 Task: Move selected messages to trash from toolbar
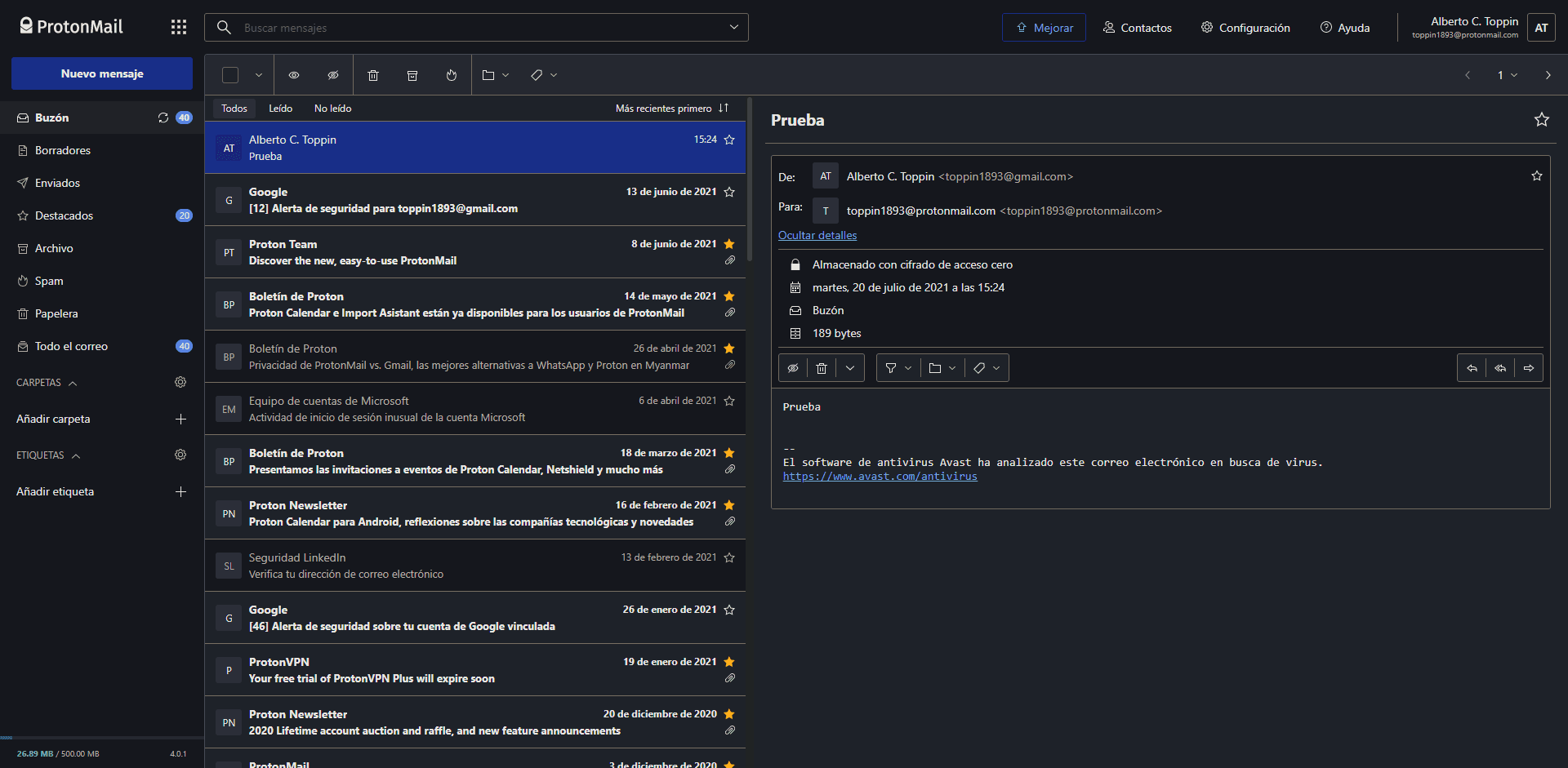tap(373, 75)
